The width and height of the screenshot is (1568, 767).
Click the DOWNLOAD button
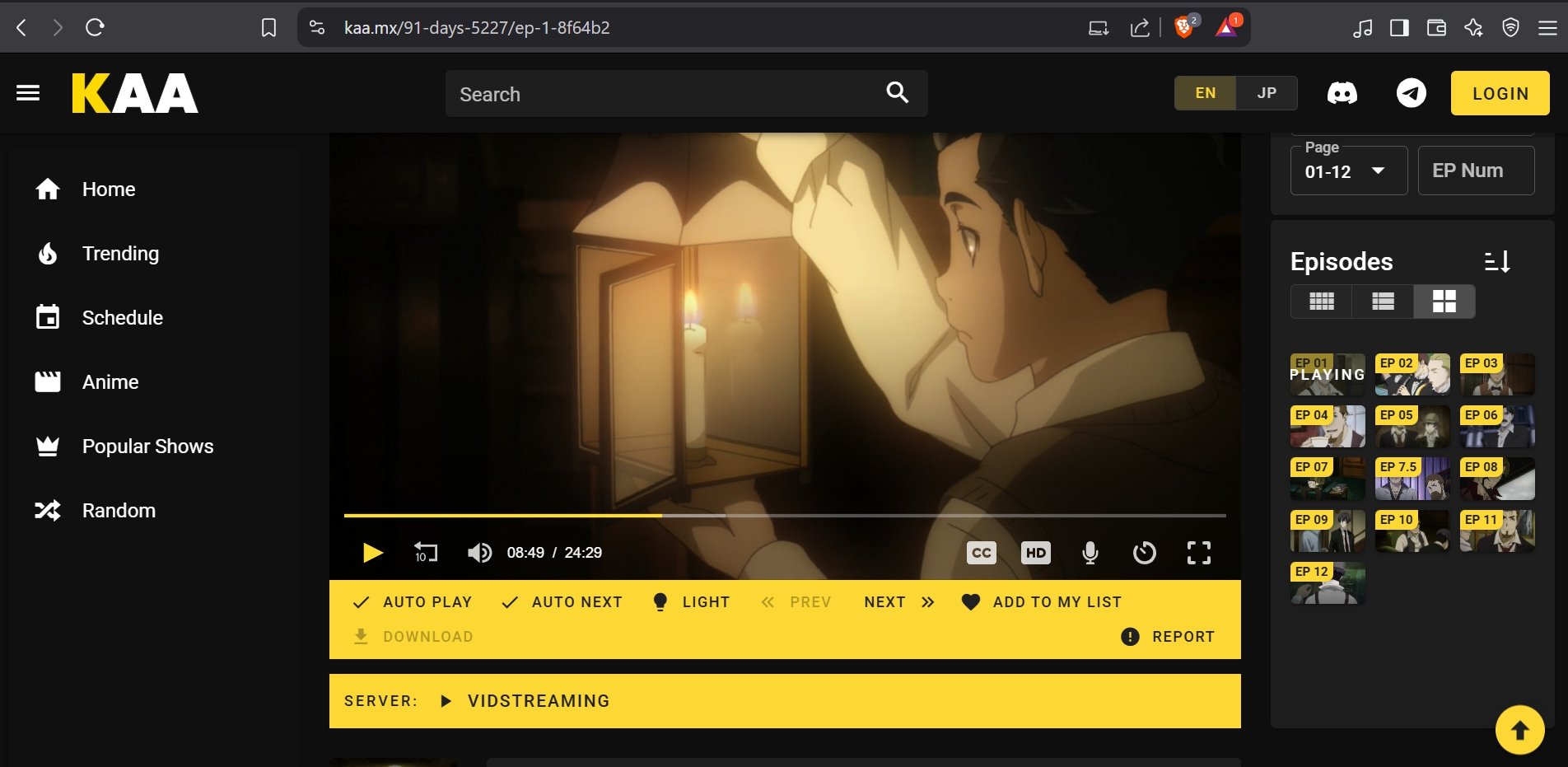(x=413, y=637)
